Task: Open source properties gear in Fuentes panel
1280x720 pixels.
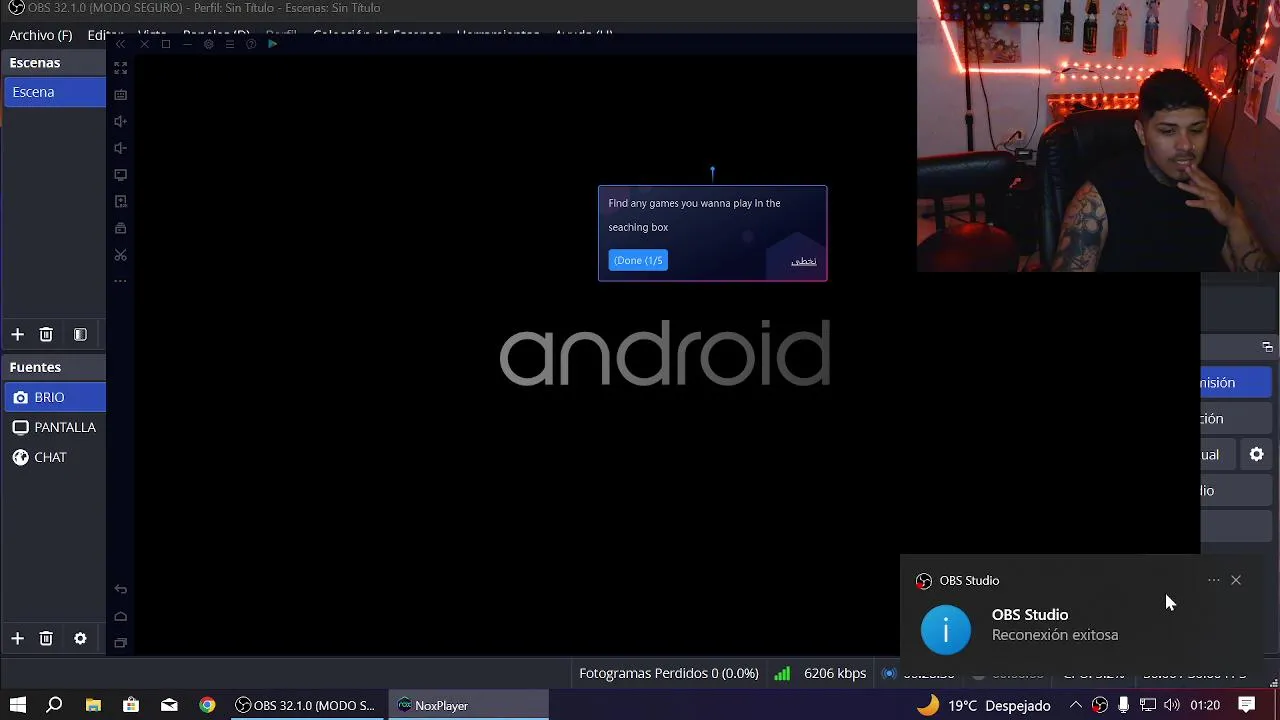Action: tap(80, 639)
